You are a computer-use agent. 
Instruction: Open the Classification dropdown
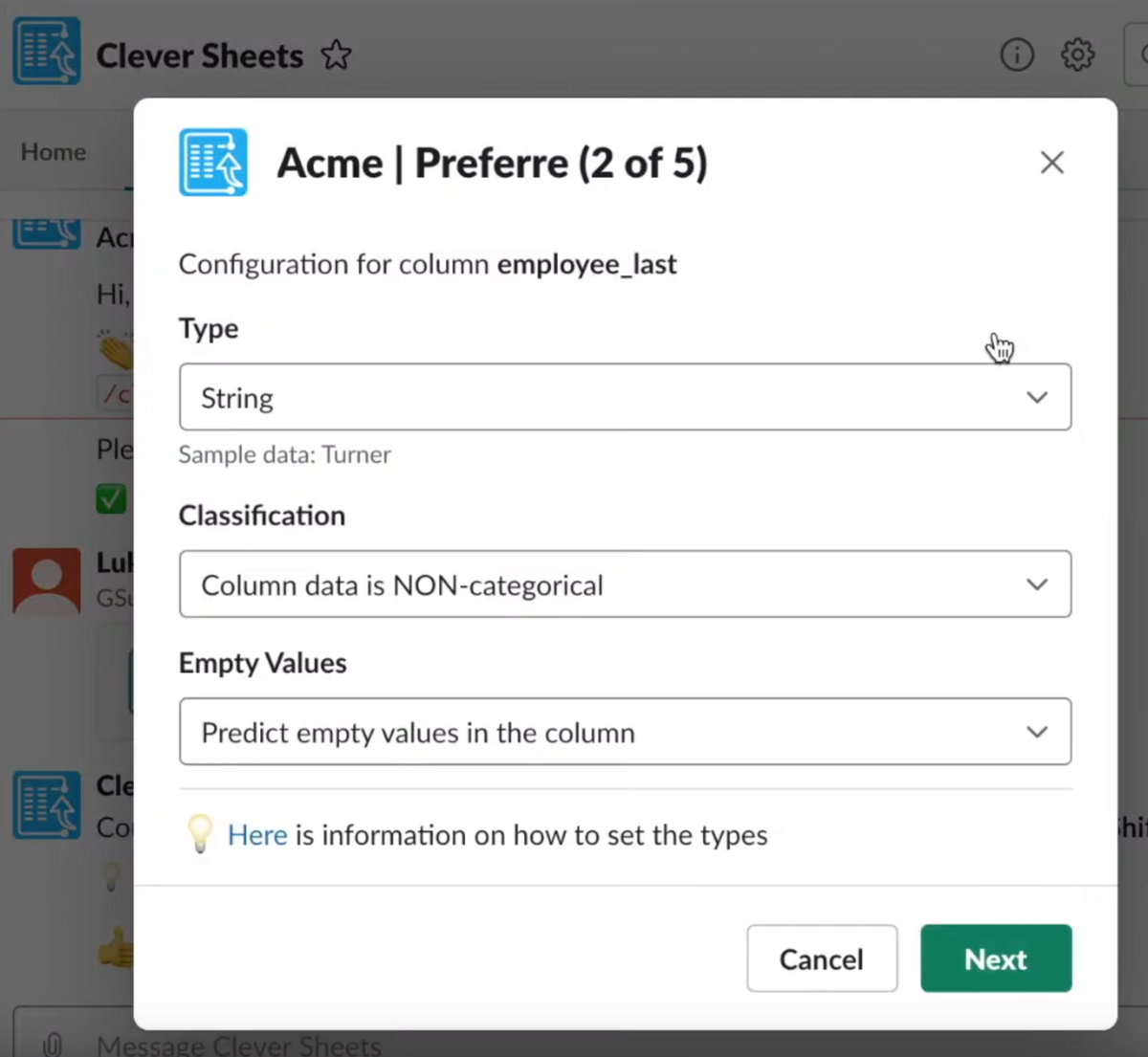[x=625, y=584]
